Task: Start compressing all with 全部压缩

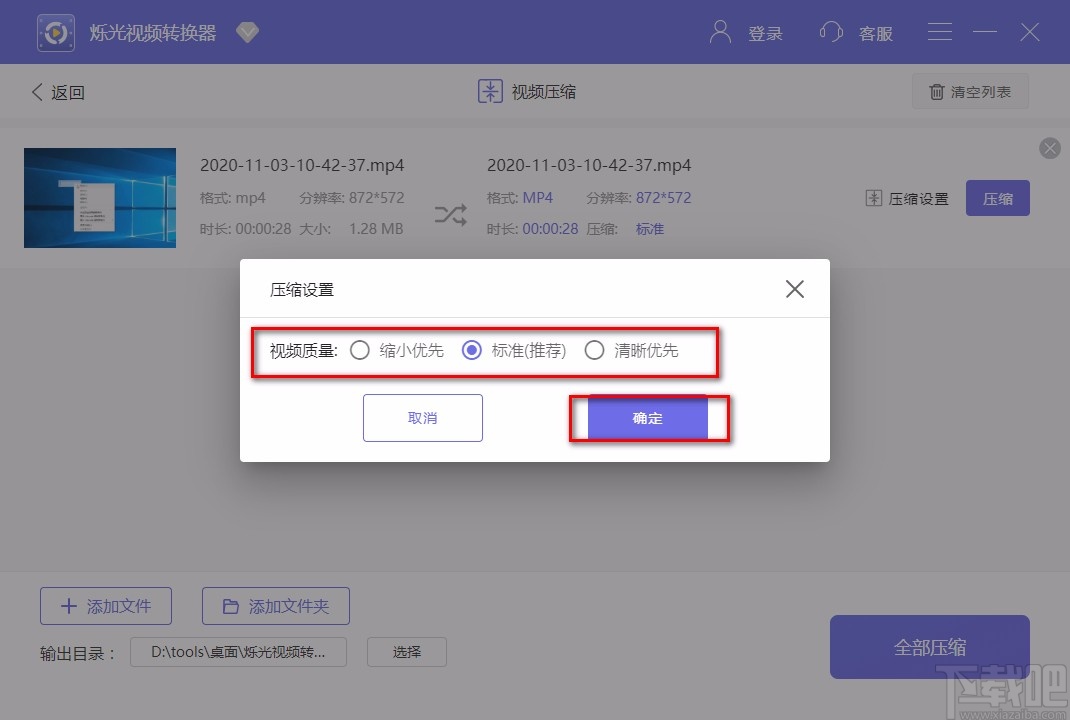Action: pos(929,646)
